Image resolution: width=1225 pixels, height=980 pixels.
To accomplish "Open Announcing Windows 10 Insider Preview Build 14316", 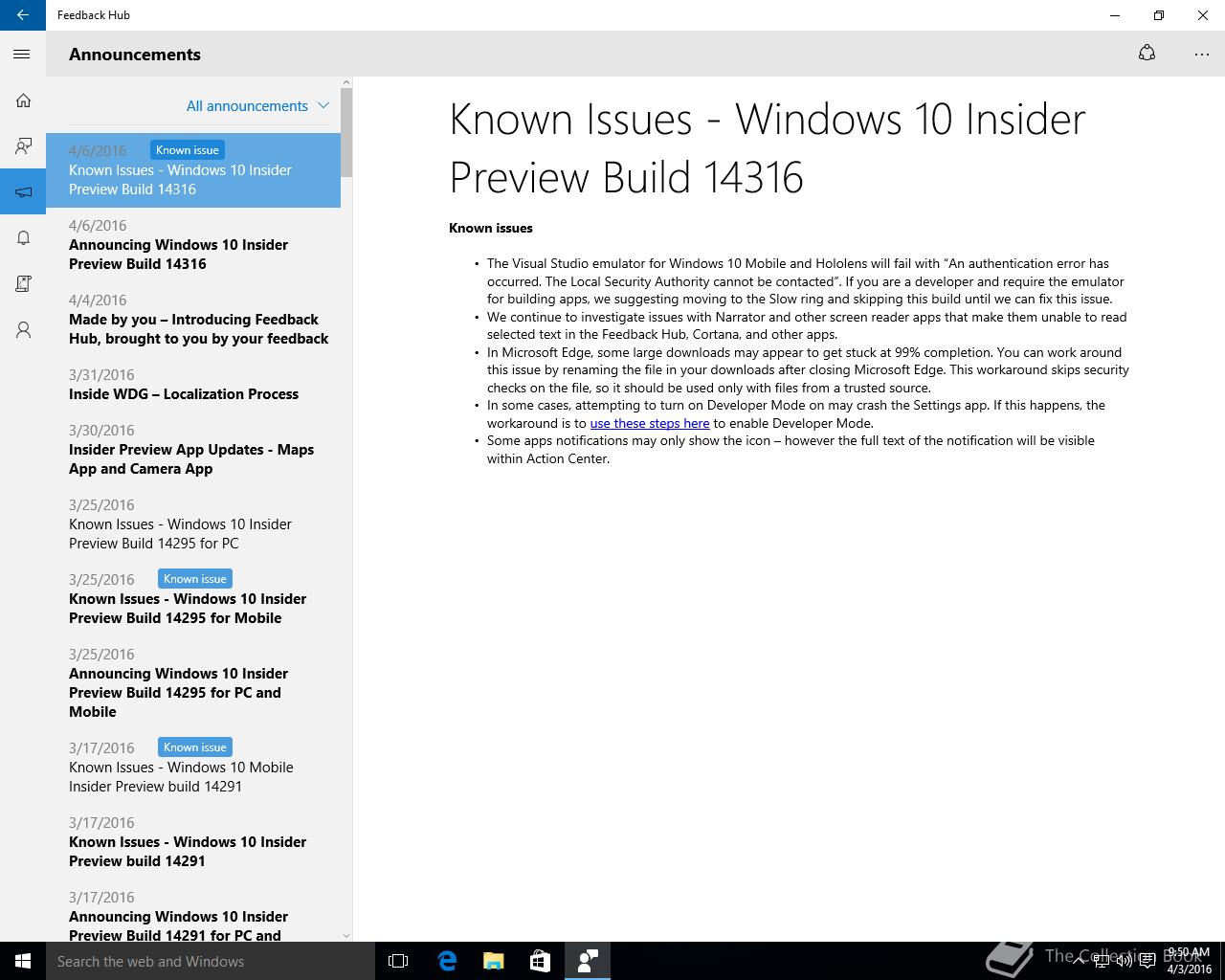I will point(193,244).
